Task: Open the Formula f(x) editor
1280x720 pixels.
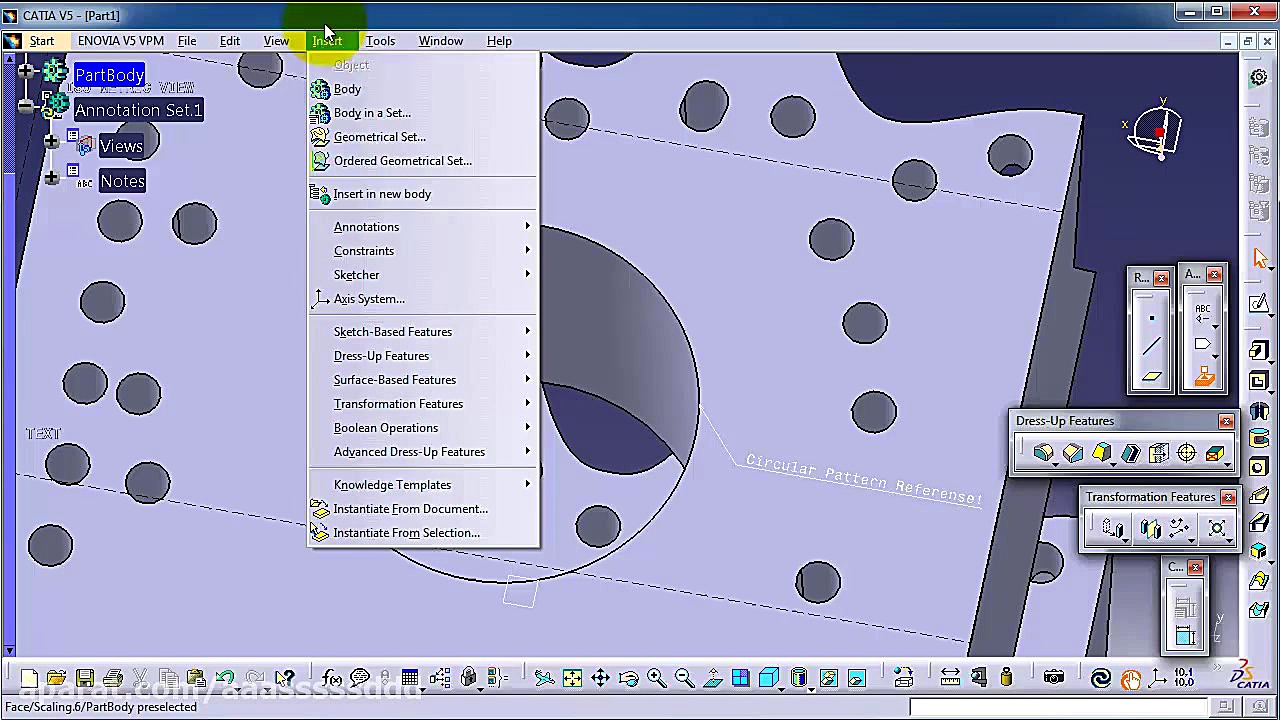Action: [x=331, y=677]
